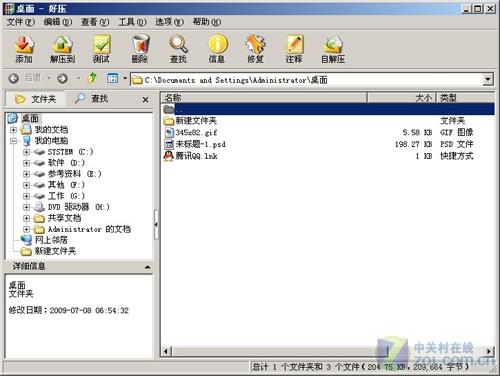Run the 测试 (Test) archive tool
The image size is (500, 376).
pos(101,49)
